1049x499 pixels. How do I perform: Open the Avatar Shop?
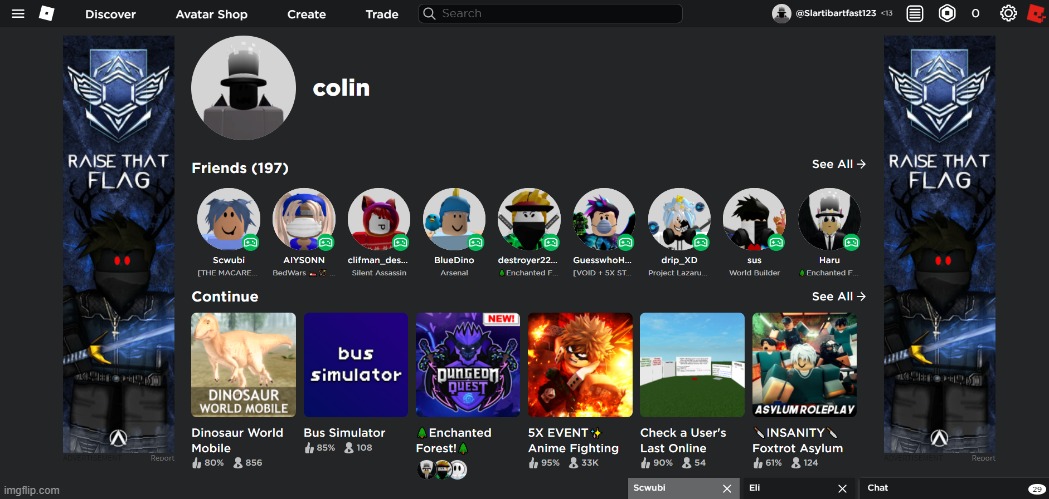pyautogui.click(x=211, y=14)
